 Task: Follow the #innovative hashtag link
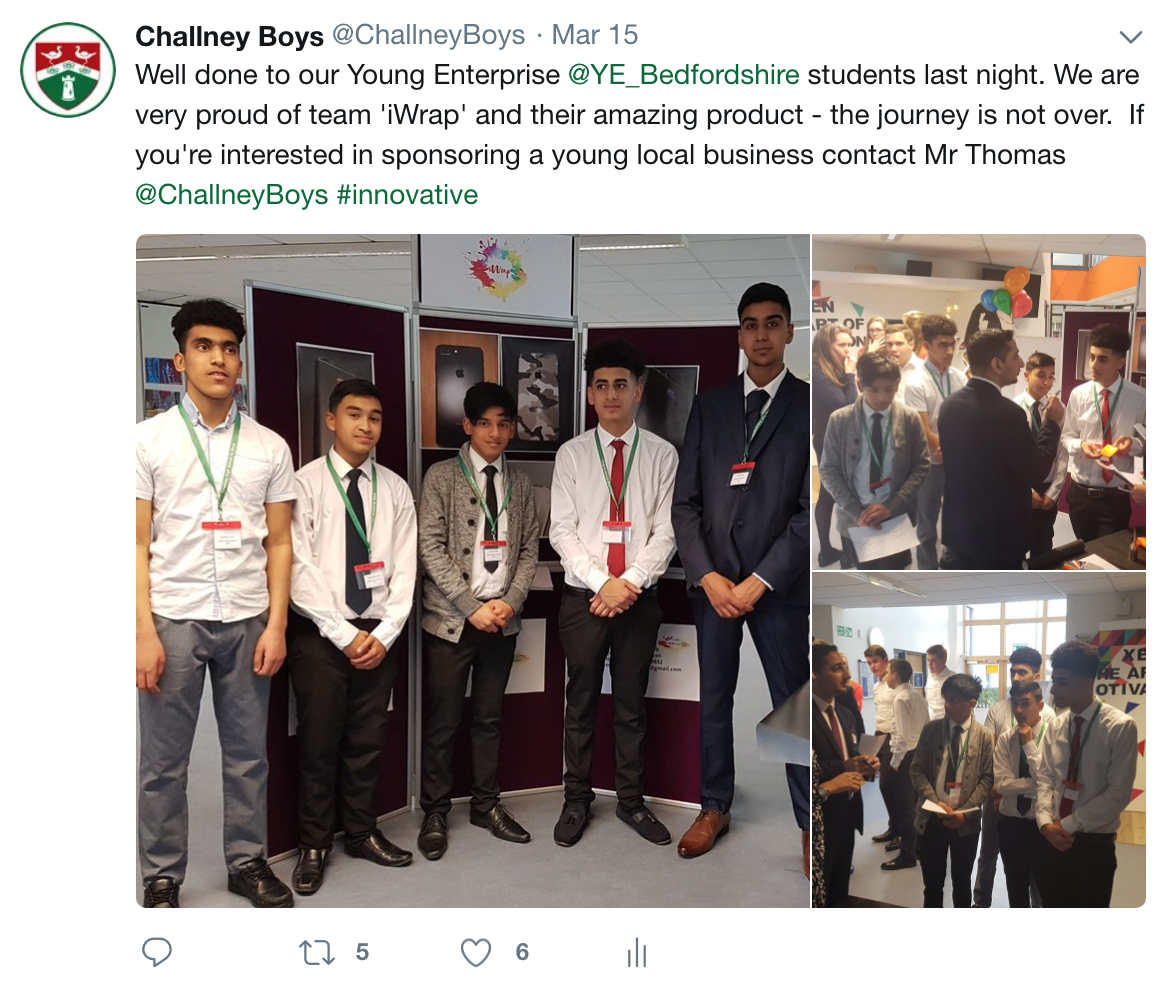point(407,195)
